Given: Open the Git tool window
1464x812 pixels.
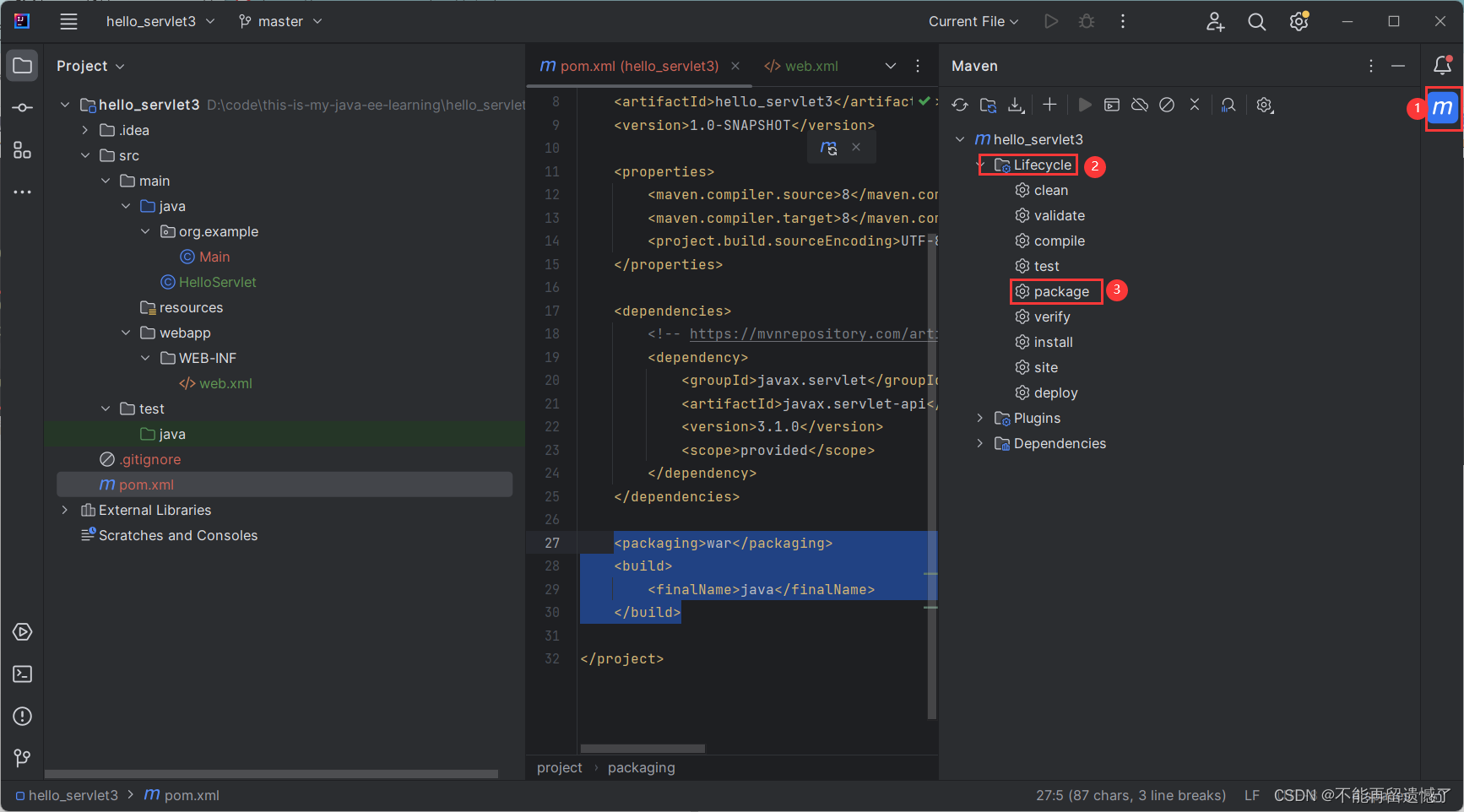Looking at the screenshot, I should (23, 759).
